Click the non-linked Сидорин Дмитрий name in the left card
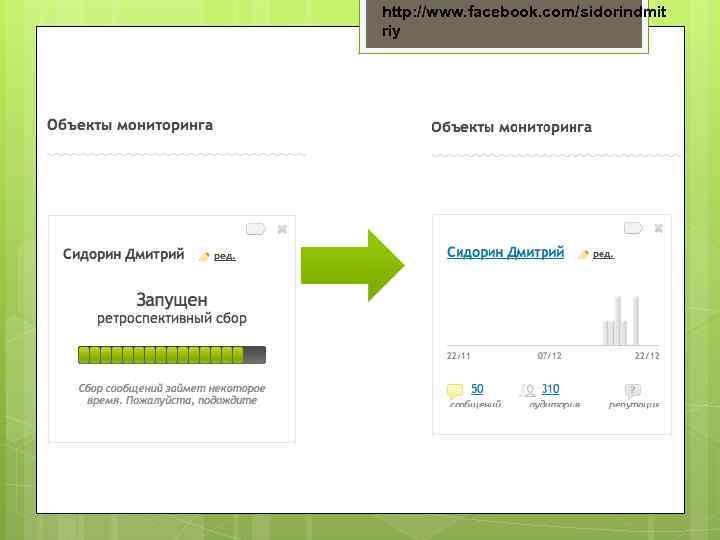This screenshot has height=540, width=720. click(x=124, y=254)
